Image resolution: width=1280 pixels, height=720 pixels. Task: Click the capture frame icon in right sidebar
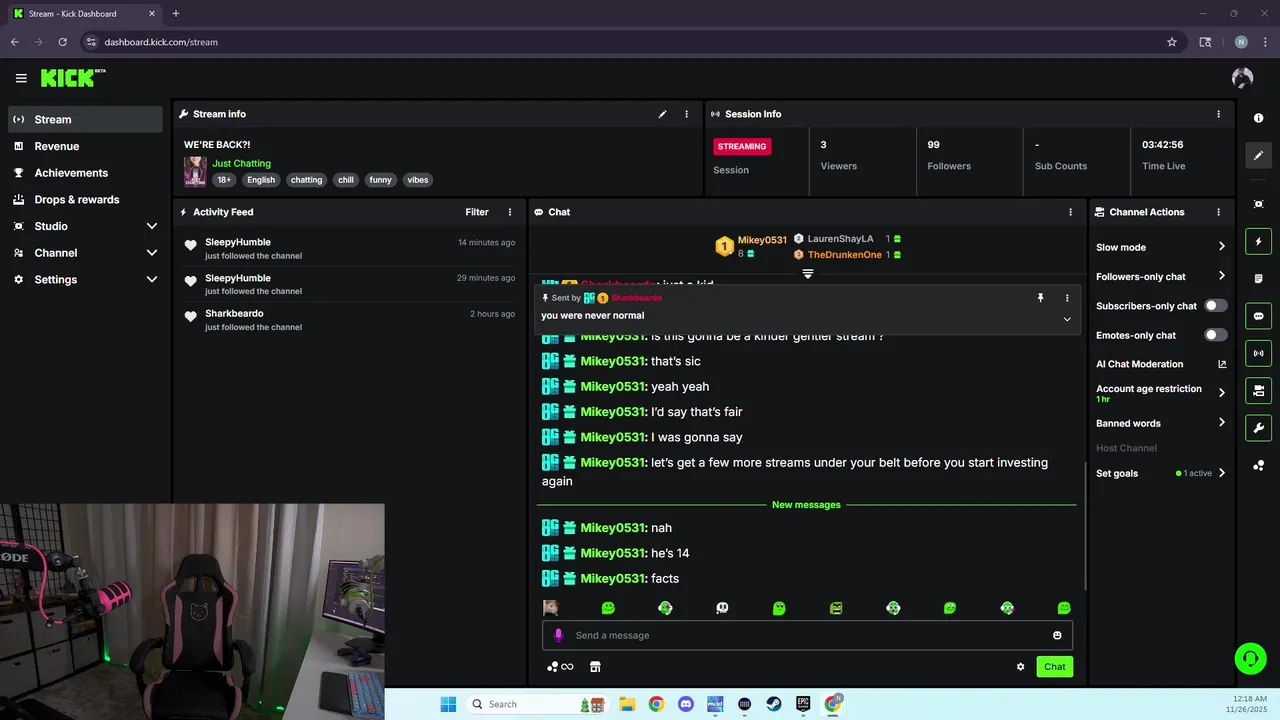(x=1258, y=204)
